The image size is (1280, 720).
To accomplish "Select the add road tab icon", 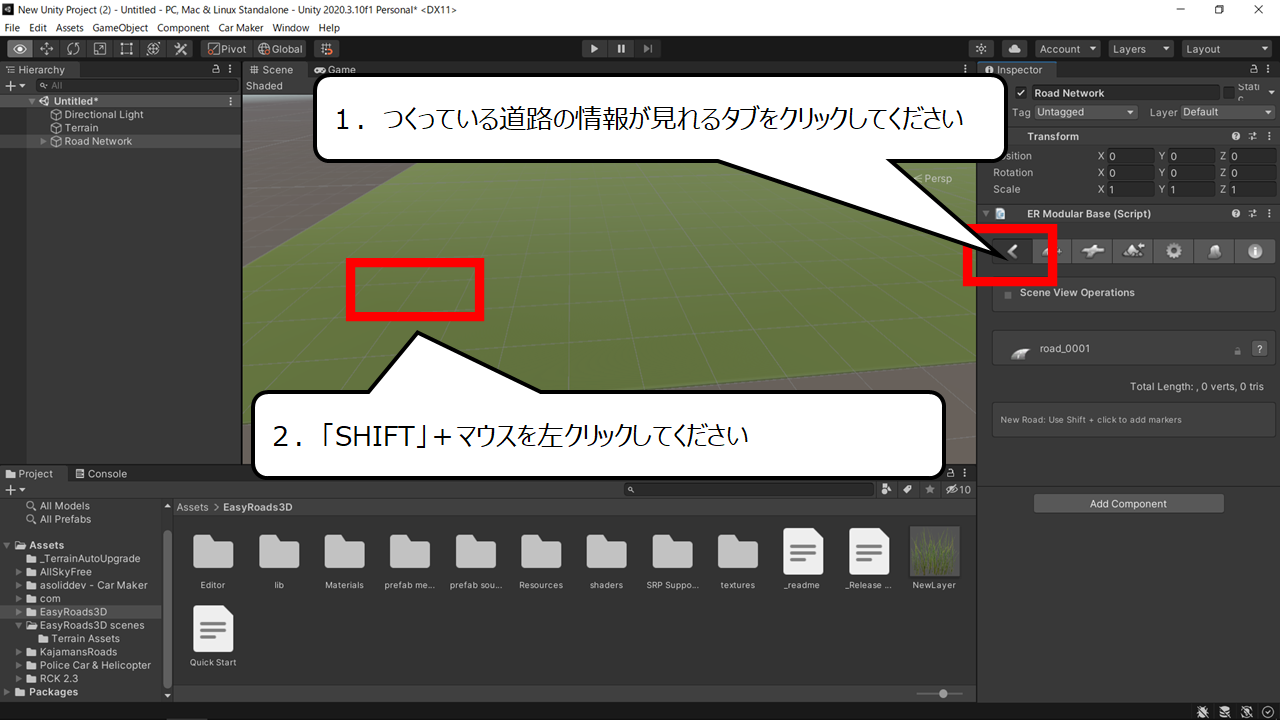I will [1052, 251].
